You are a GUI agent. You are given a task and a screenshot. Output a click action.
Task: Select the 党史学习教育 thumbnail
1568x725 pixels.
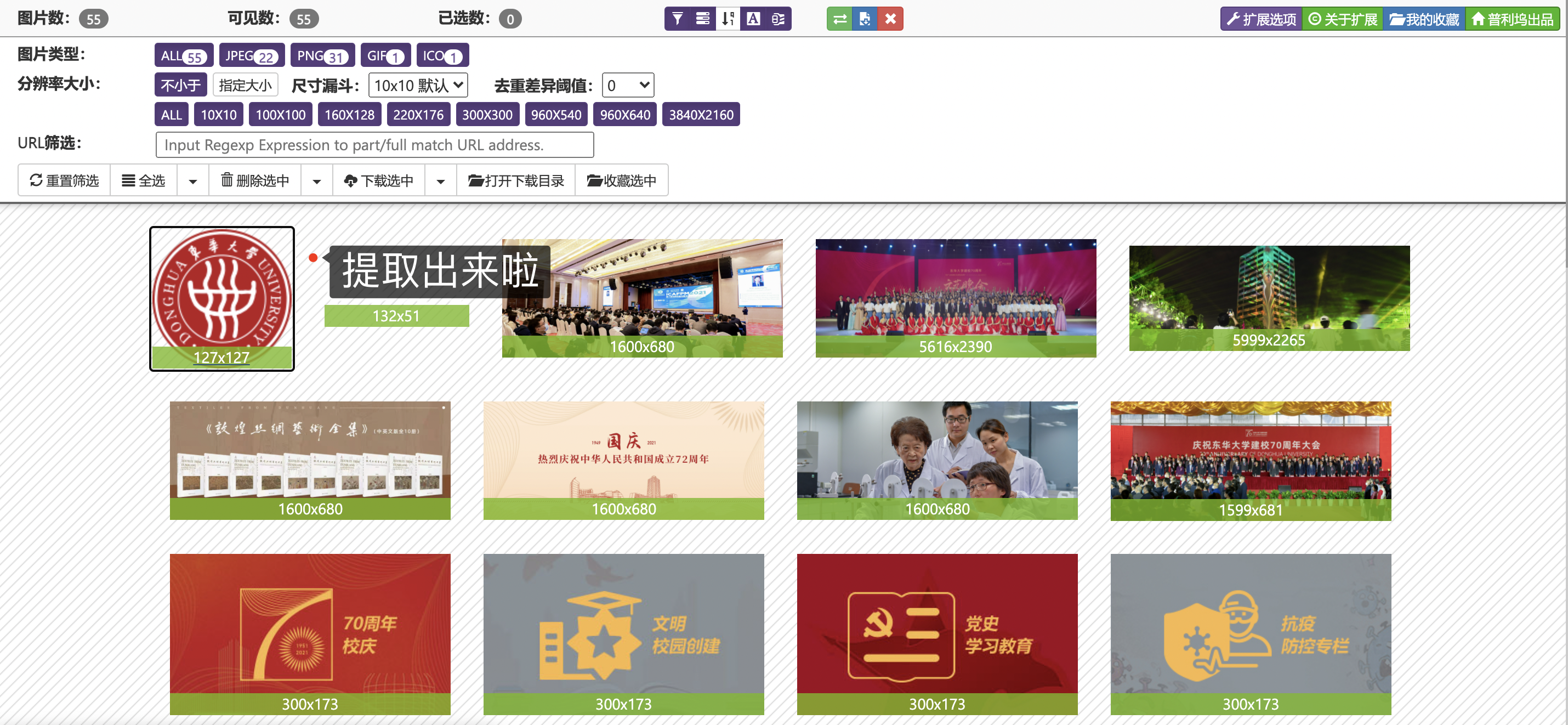[938, 635]
